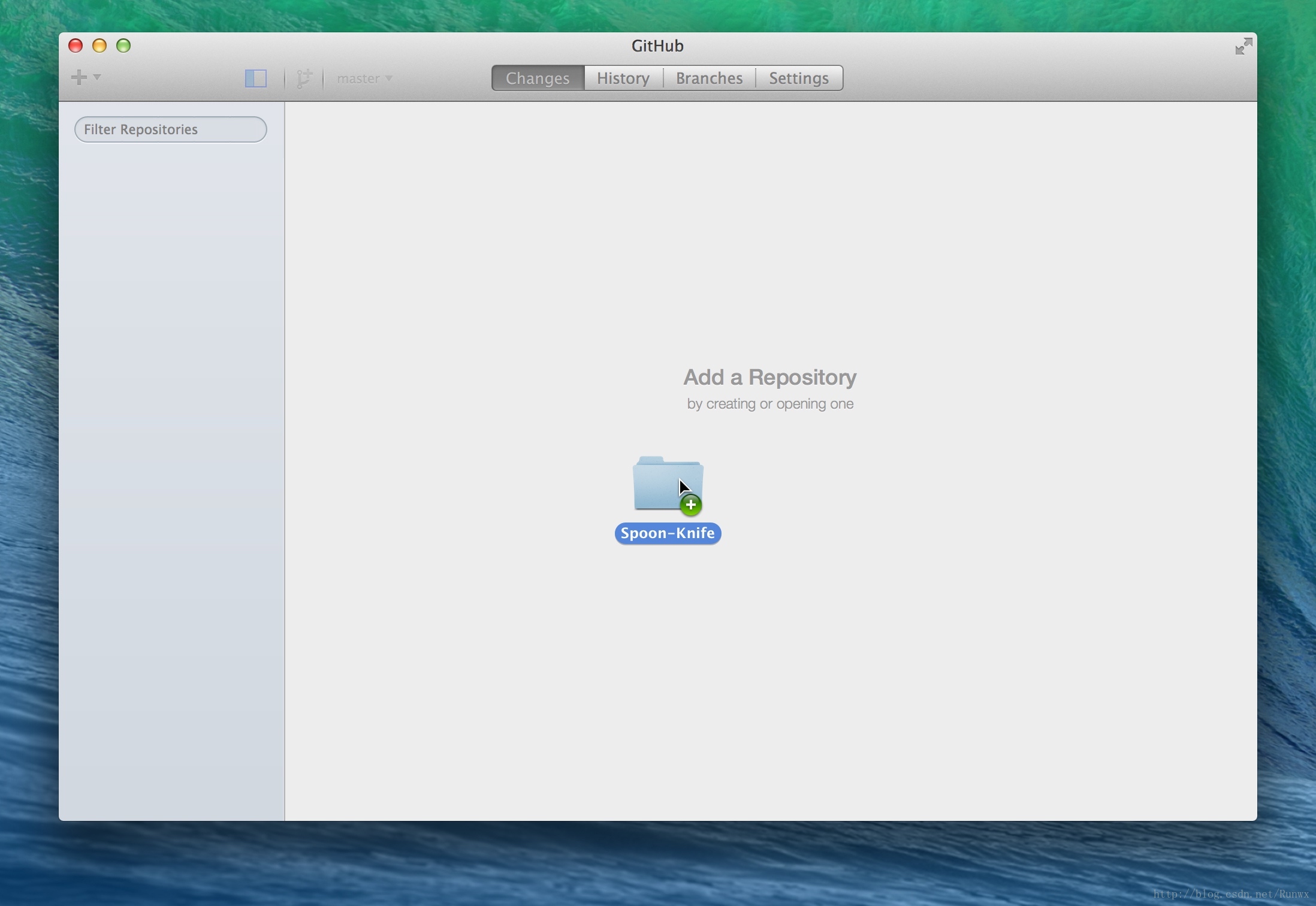Click the "by creating or opening one" text

pyautogui.click(x=769, y=404)
